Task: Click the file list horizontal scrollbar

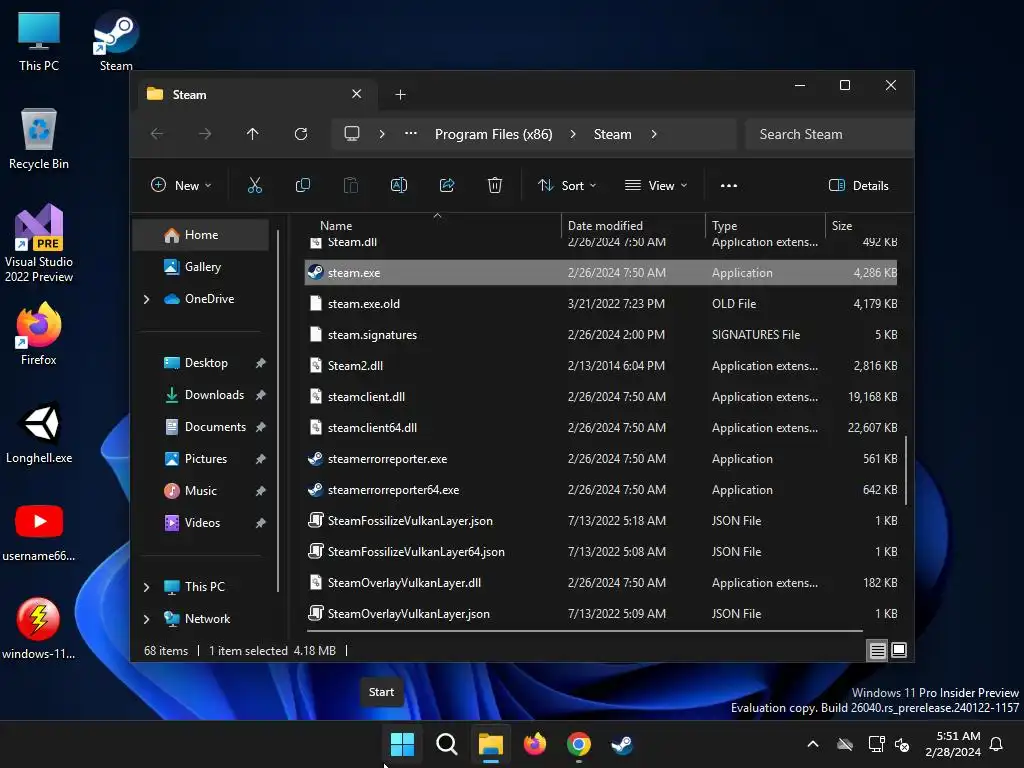Action: click(584, 631)
